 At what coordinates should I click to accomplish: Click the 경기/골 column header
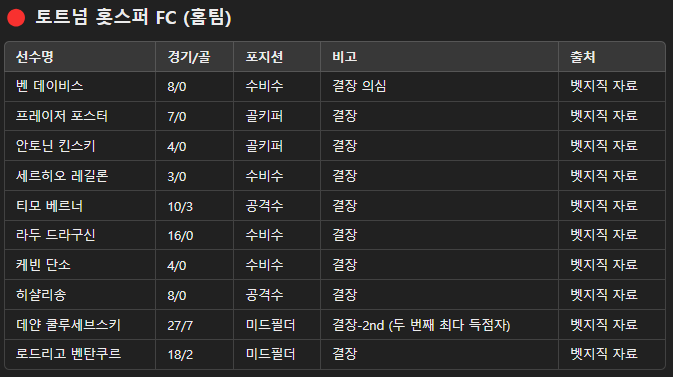(x=189, y=57)
